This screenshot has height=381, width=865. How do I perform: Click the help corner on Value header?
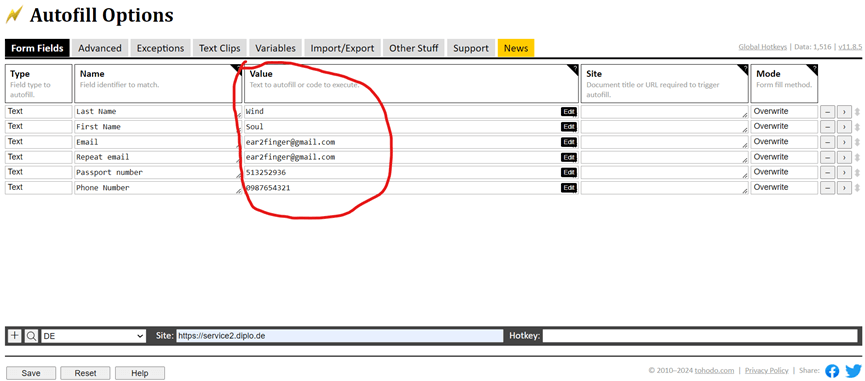(x=574, y=68)
